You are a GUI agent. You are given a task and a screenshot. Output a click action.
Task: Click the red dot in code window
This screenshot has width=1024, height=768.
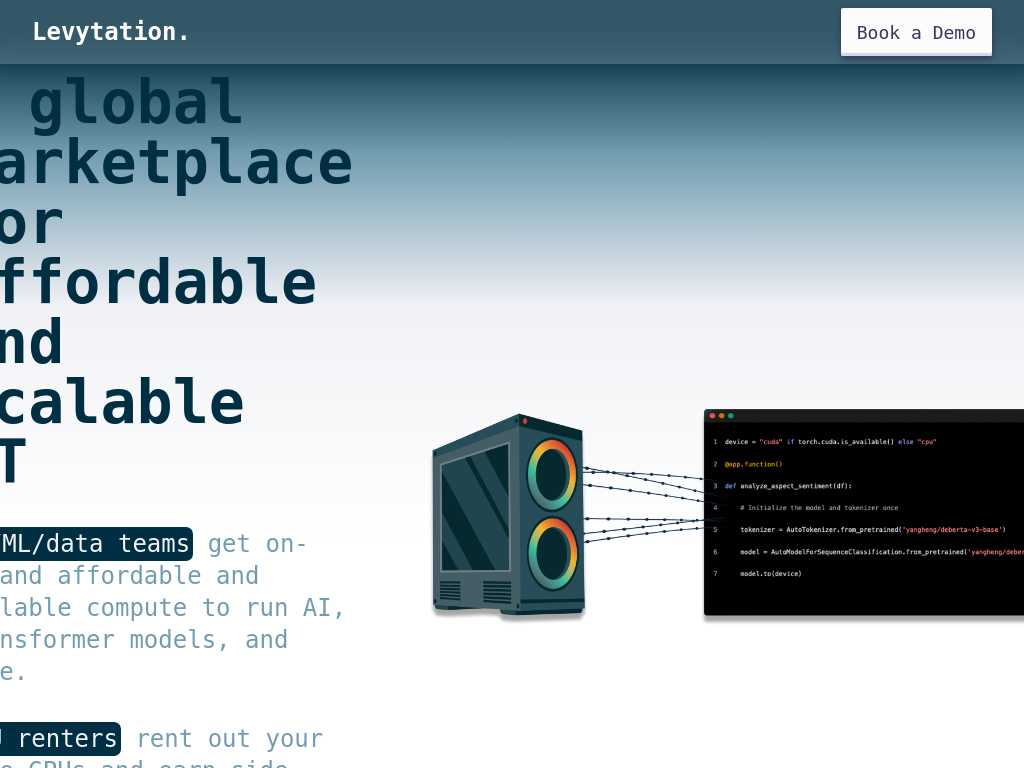pyautogui.click(x=712, y=416)
